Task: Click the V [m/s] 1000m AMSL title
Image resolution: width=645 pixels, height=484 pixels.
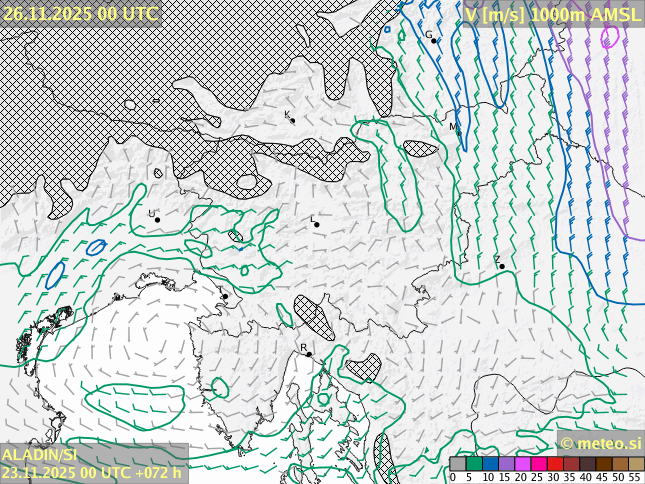Action: [553, 14]
